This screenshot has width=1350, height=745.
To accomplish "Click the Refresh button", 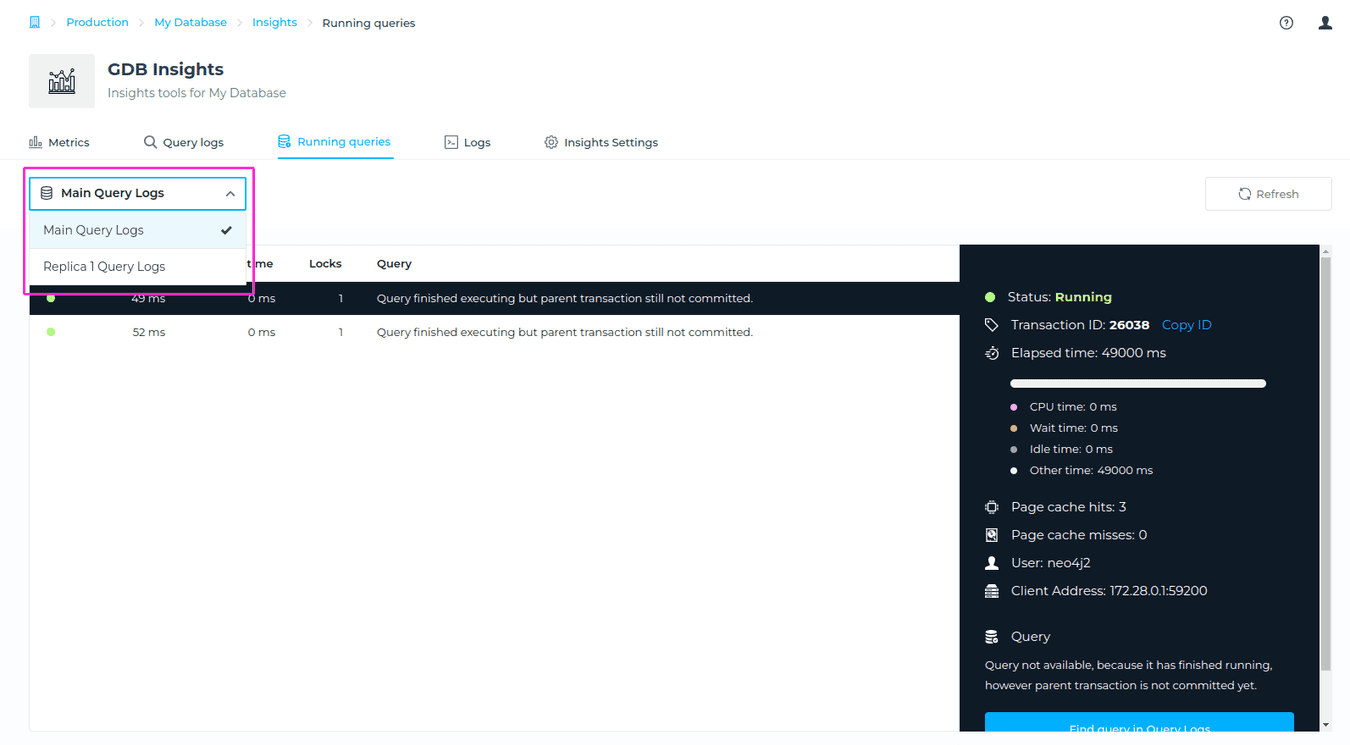I will pyautogui.click(x=1268, y=194).
